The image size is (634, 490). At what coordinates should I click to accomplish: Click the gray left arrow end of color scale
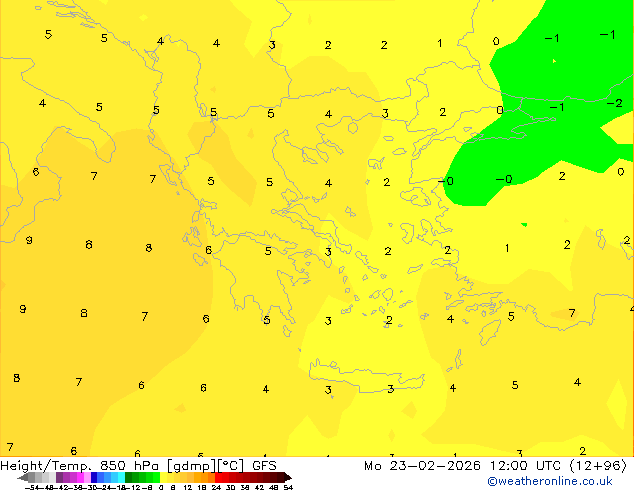tap(23, 478)
